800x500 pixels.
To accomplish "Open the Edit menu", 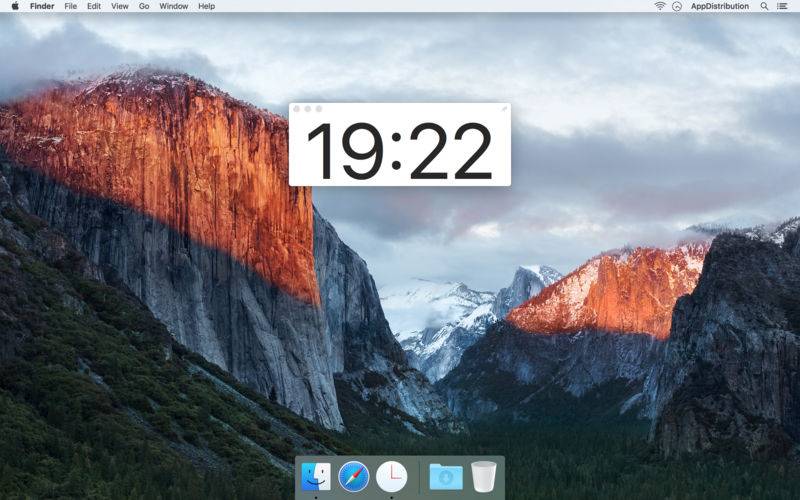I will (x=94, y=6).
